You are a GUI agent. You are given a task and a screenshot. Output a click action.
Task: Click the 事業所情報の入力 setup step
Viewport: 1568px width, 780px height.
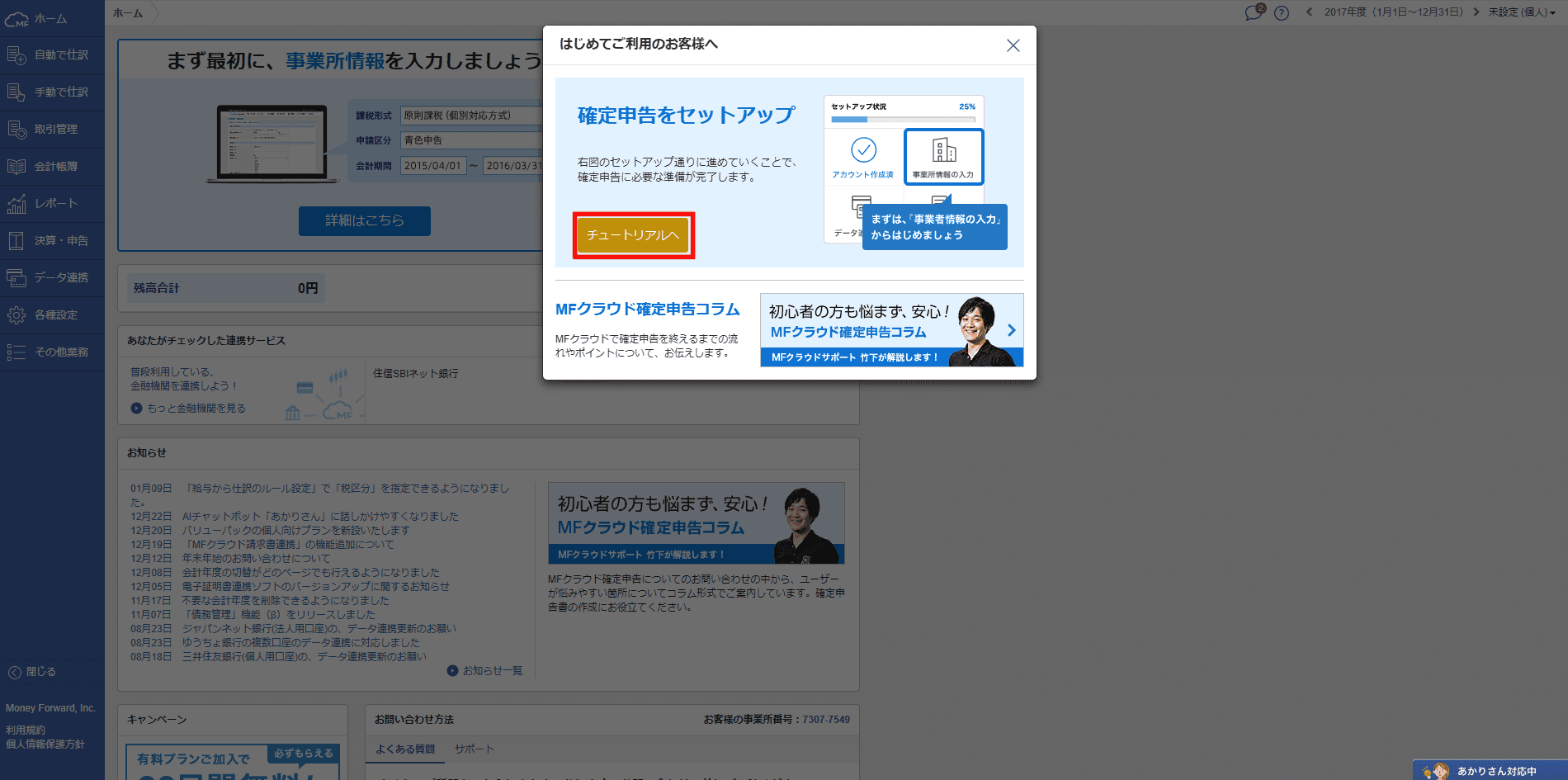click(x=943, y=156)
